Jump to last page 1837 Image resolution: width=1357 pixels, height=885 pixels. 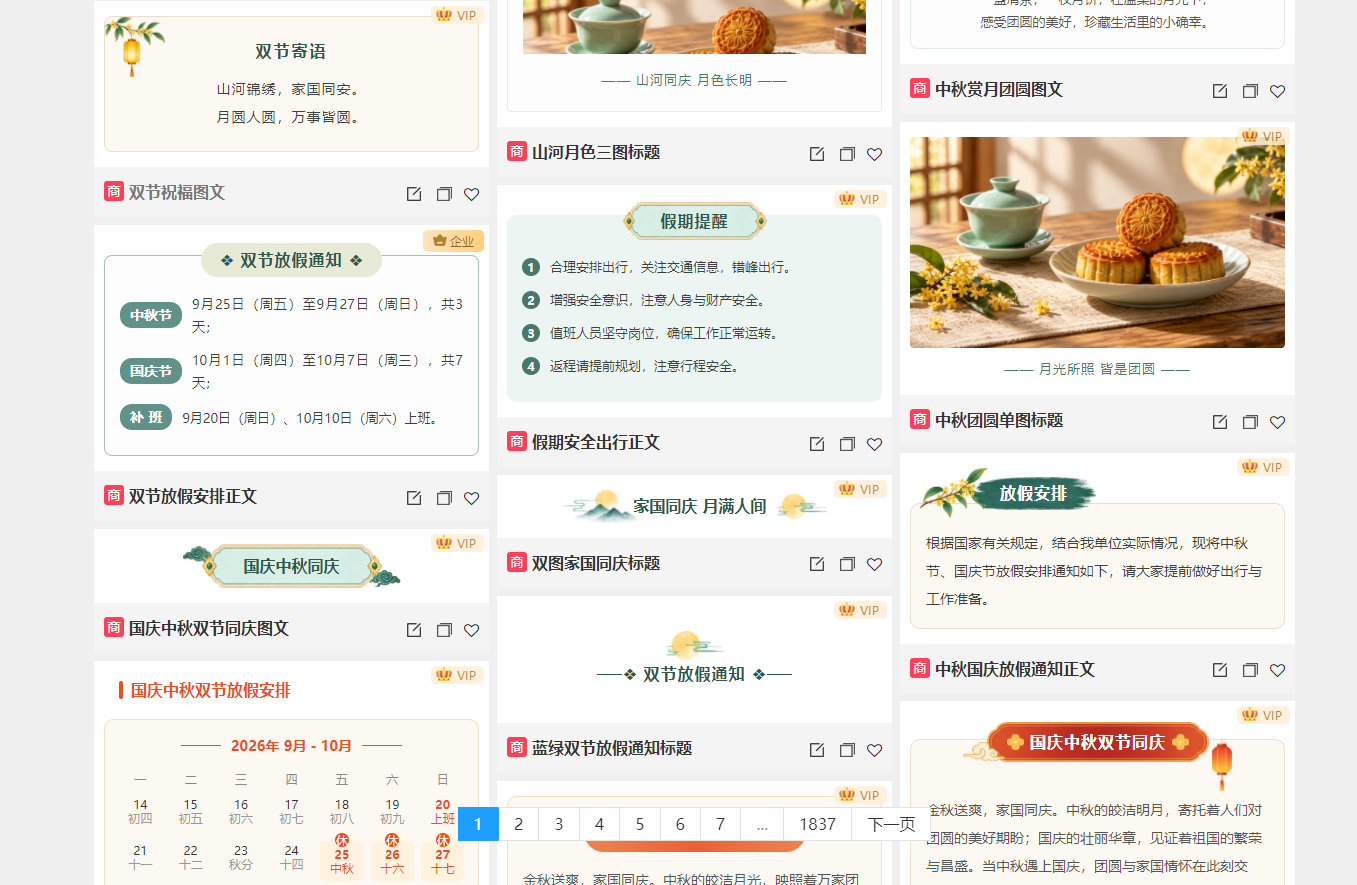coord(817,824)
